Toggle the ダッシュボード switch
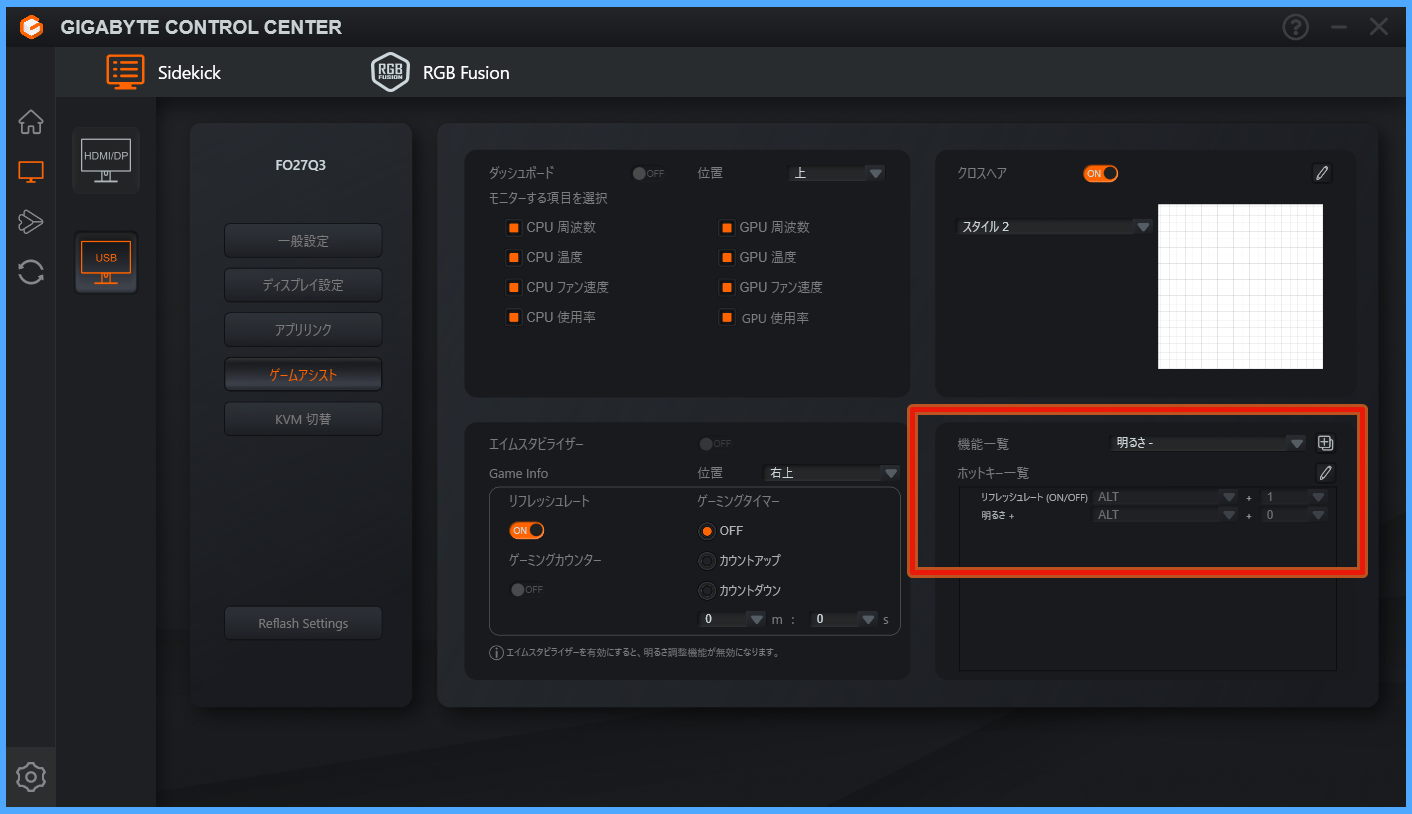The height and width of the screenshot is (814, 1412). pos(648,173)
